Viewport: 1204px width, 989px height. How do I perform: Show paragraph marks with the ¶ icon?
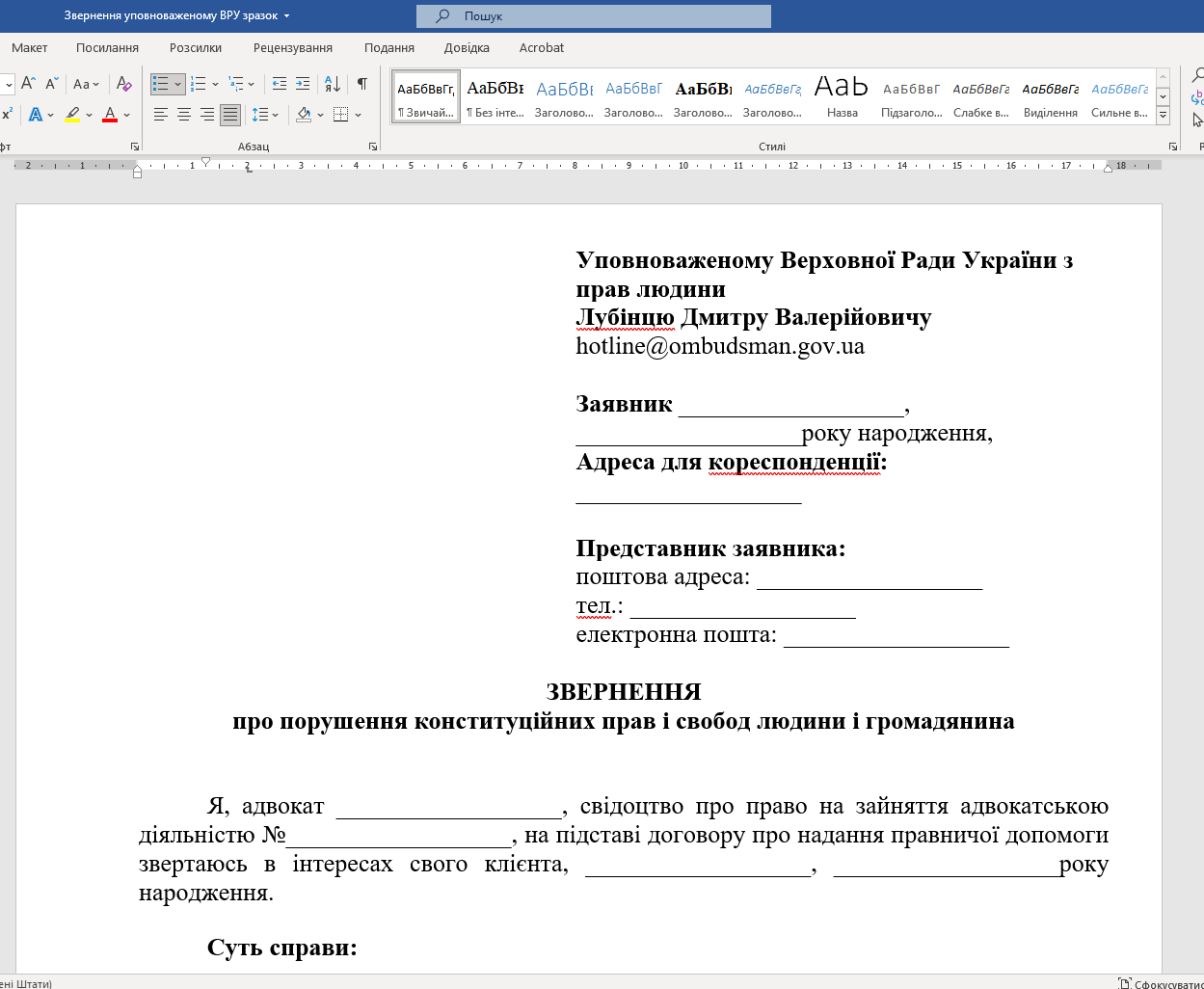(361, 84)
